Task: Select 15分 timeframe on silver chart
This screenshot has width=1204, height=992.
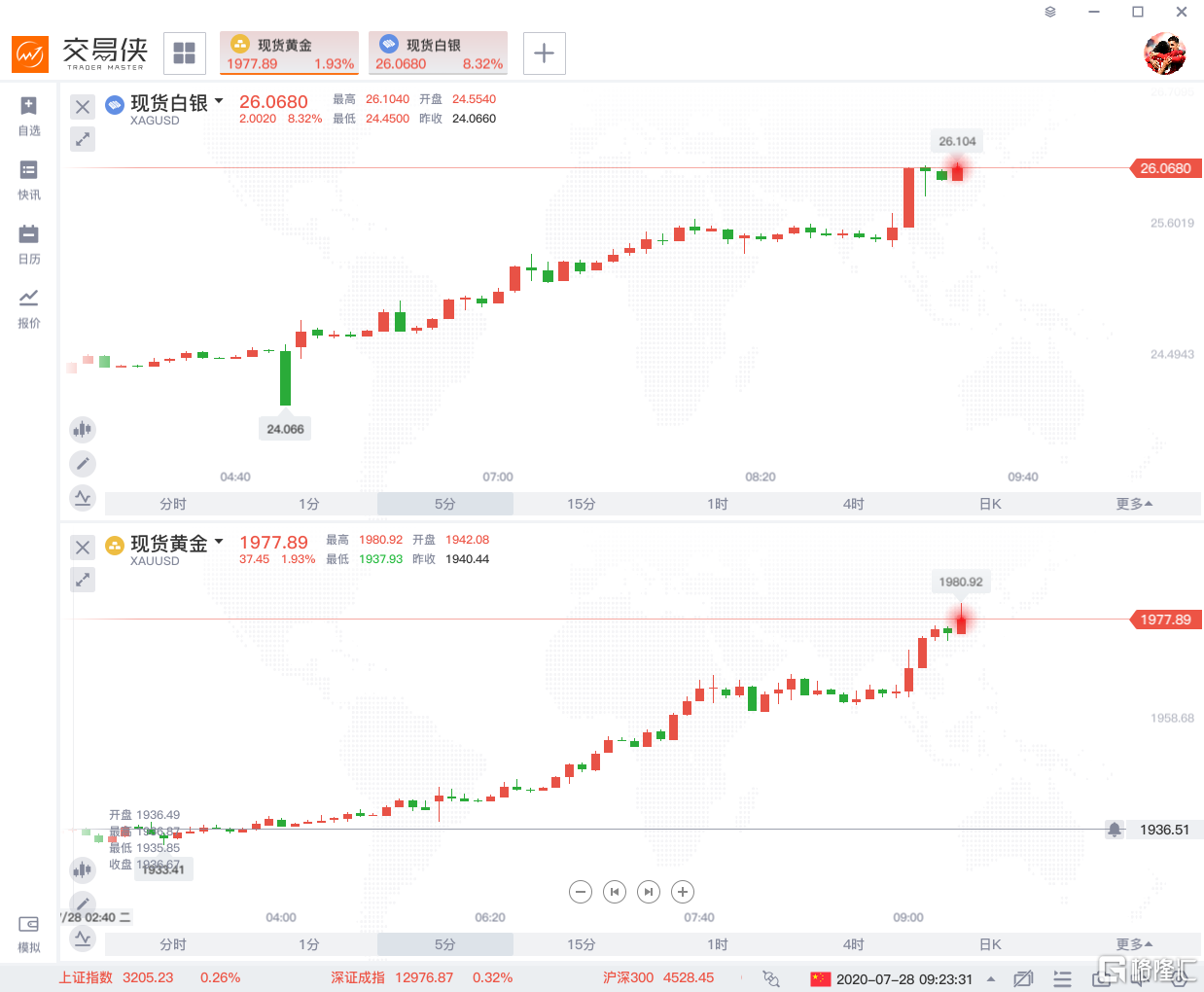Action: point(582,504)
